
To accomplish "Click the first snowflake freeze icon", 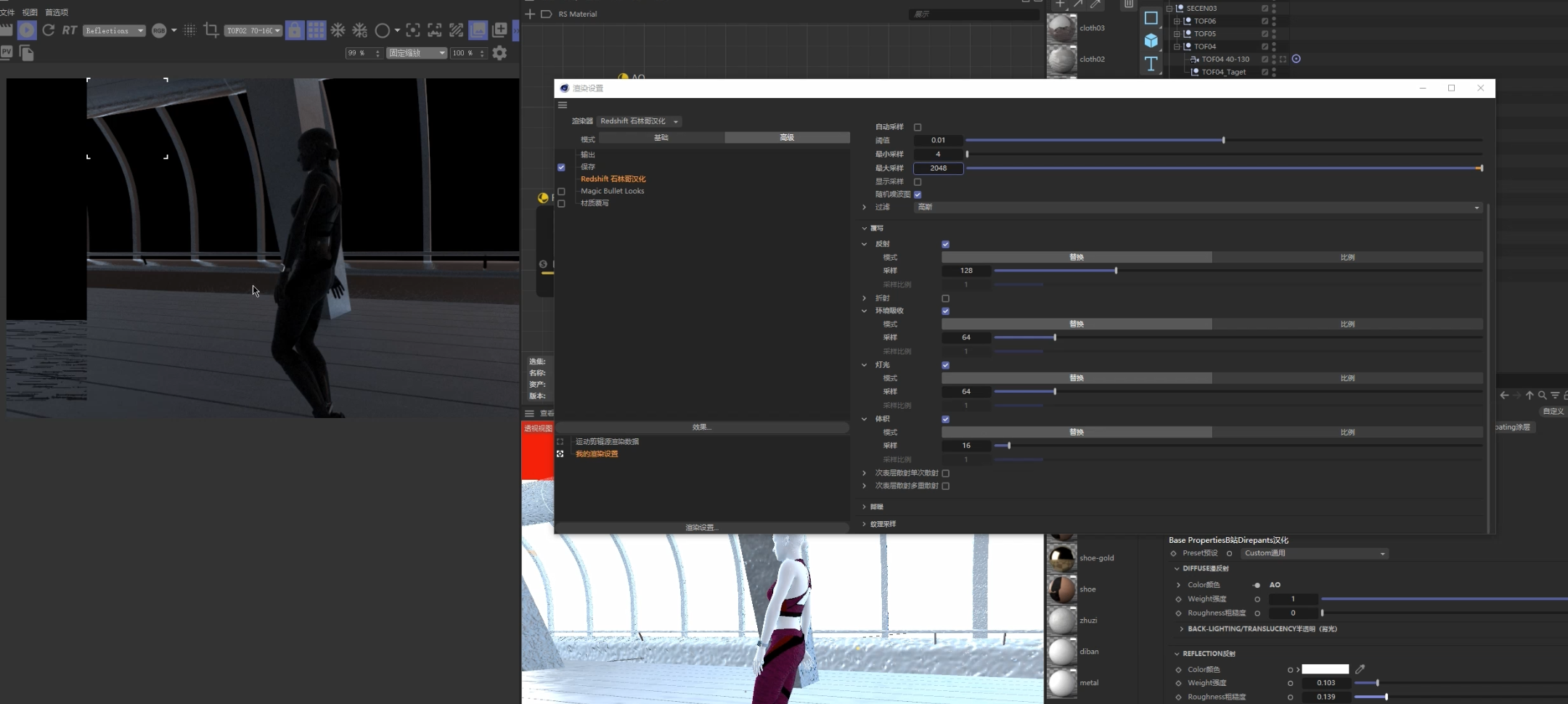I will 338,30.
